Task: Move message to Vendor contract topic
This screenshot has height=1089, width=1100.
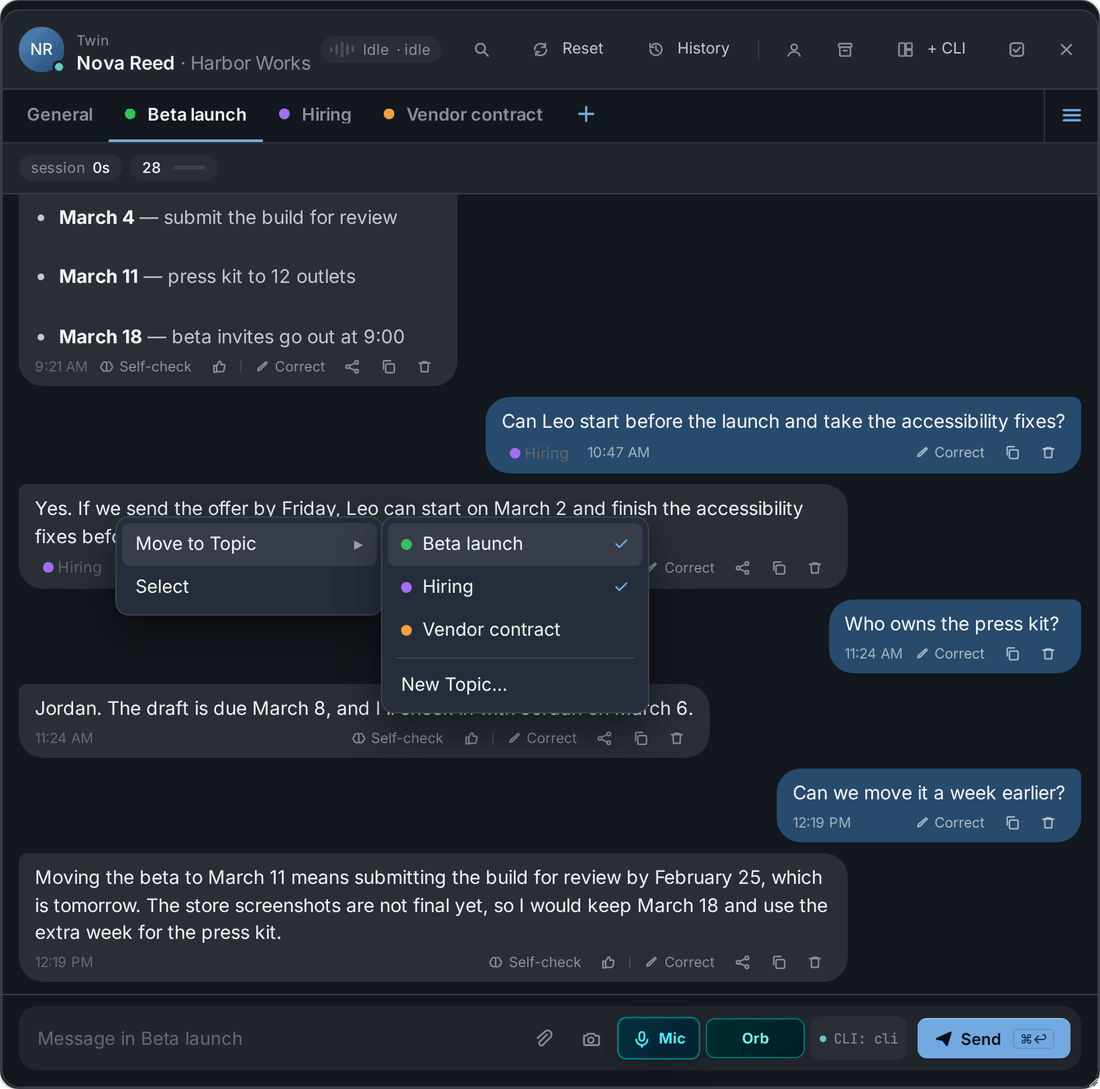Action: pyautogui.click(x=515, y=629)
